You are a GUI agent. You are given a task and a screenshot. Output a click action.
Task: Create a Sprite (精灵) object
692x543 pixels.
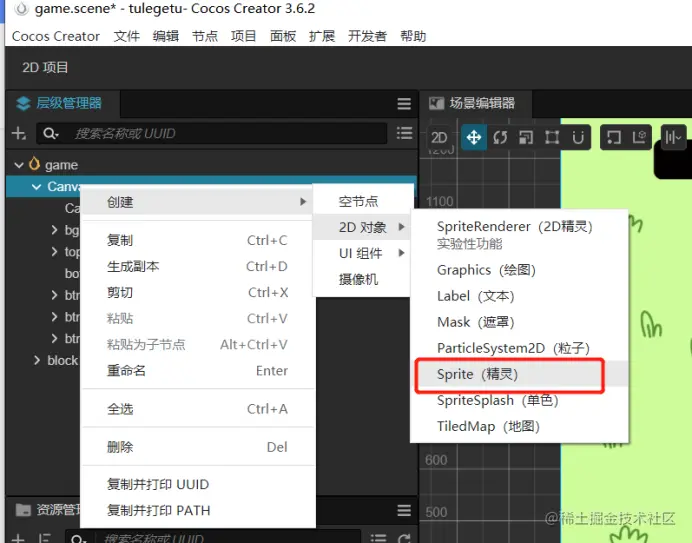[519, 374]
